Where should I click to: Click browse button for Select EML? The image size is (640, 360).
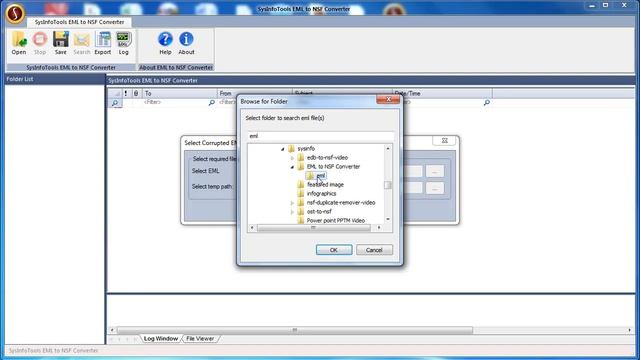point(435,172)
